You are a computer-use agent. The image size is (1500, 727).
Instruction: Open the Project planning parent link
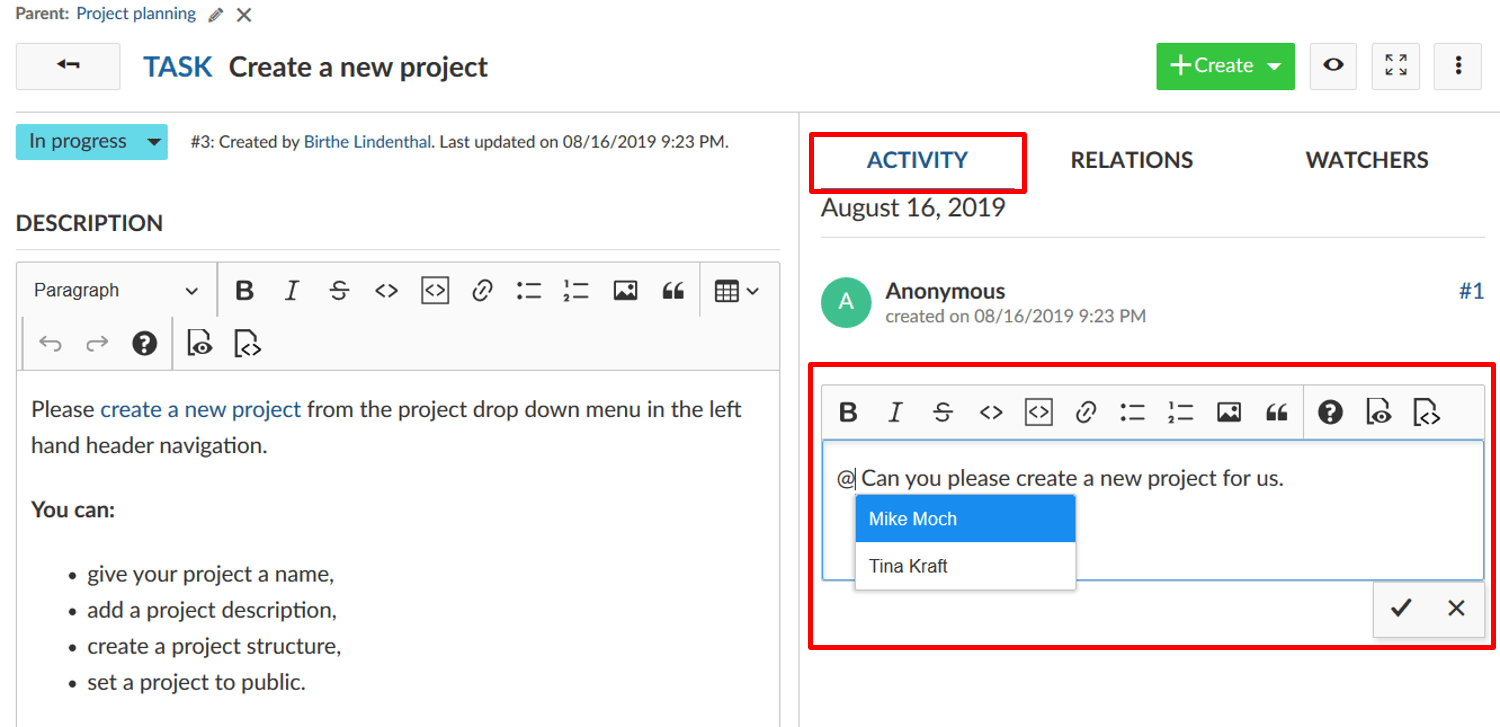(136, 14)
